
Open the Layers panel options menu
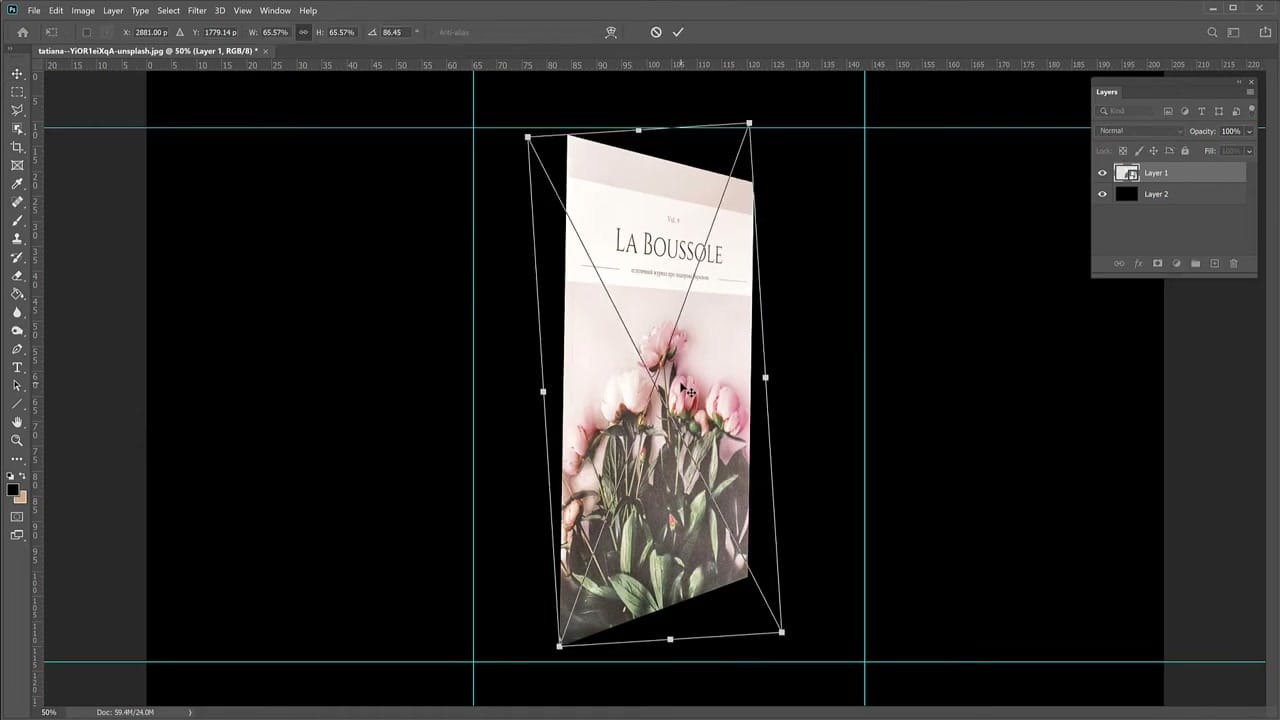1249,92
